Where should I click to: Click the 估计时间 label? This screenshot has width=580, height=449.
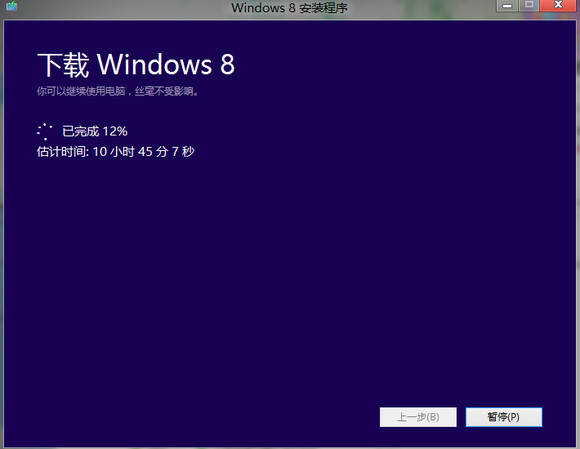coord(63,152)
